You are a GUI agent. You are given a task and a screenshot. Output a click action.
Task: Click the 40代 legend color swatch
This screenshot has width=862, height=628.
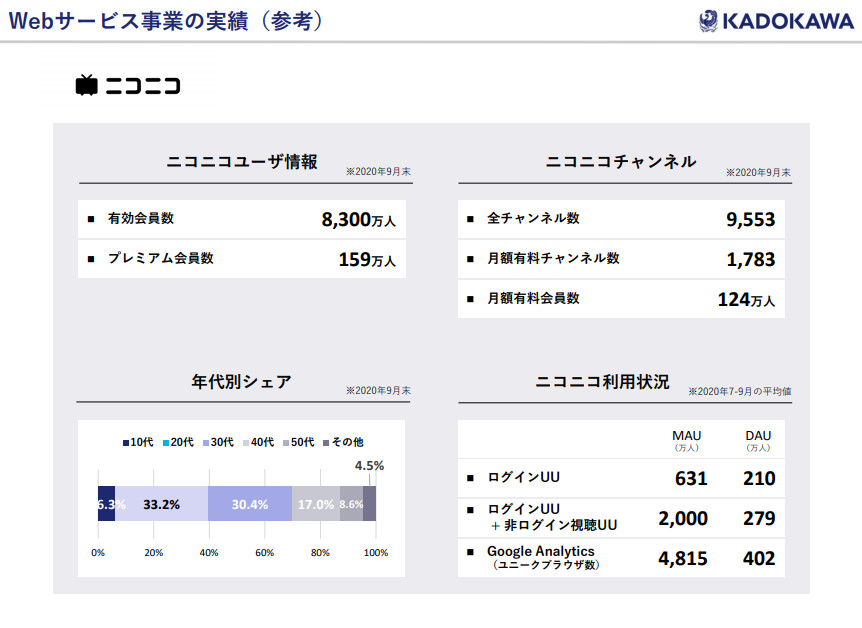(x=246, y=443)
